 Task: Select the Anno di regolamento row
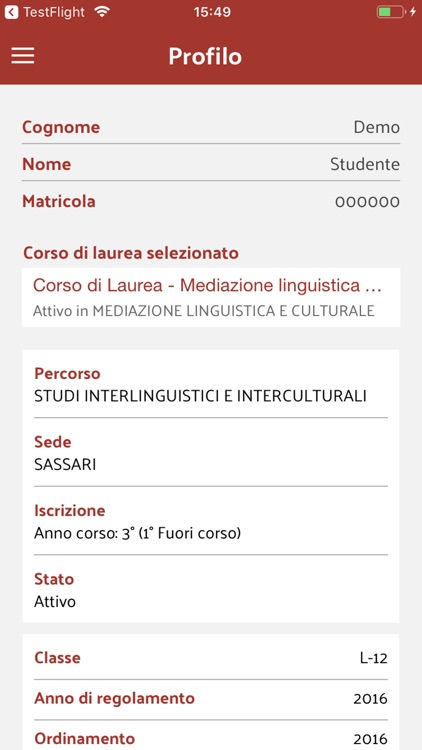click(x=211, y=699)
